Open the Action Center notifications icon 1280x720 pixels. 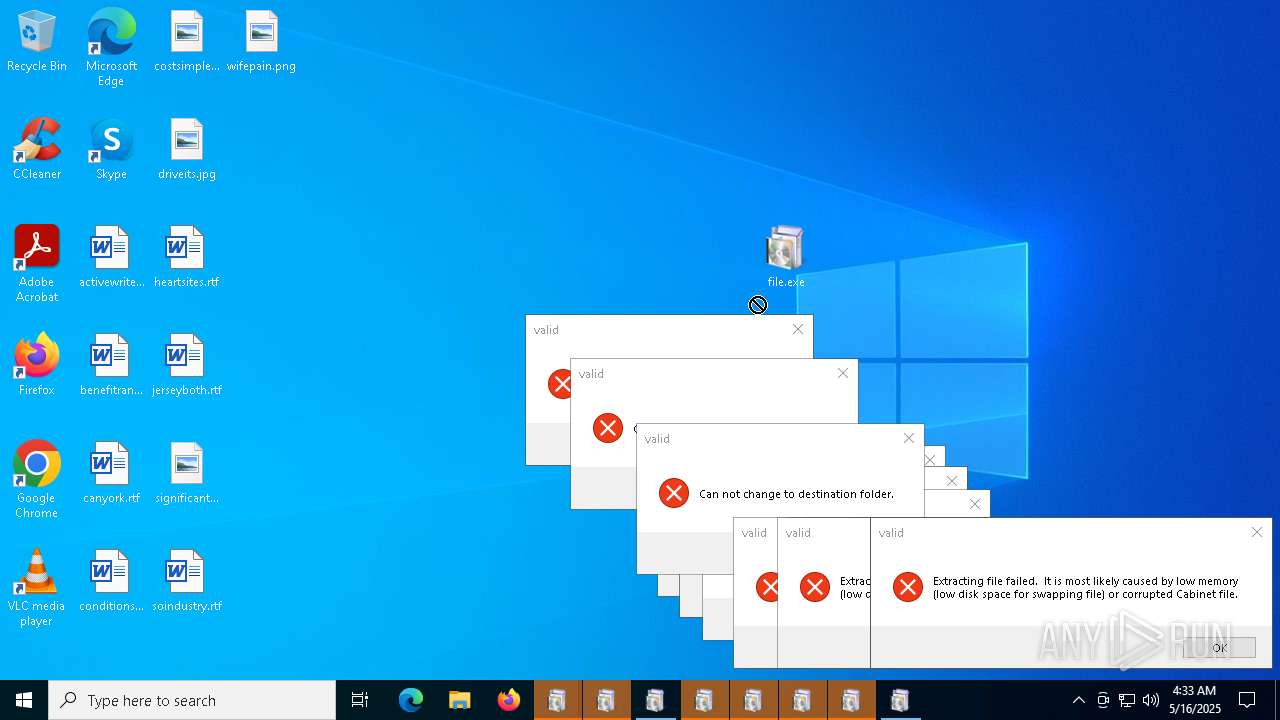coord(1248,700)
